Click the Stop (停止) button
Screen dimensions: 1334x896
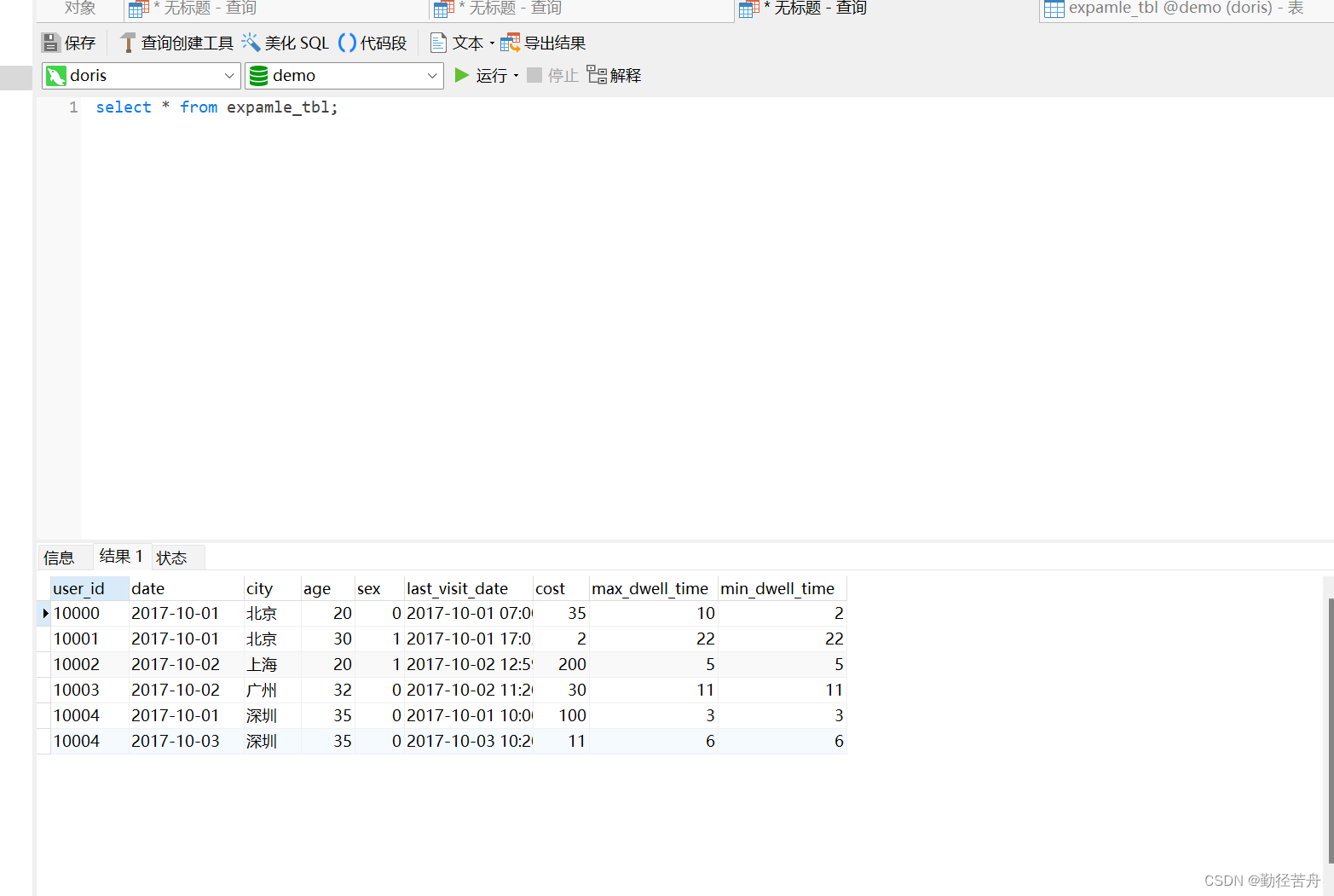click(552, 75)
